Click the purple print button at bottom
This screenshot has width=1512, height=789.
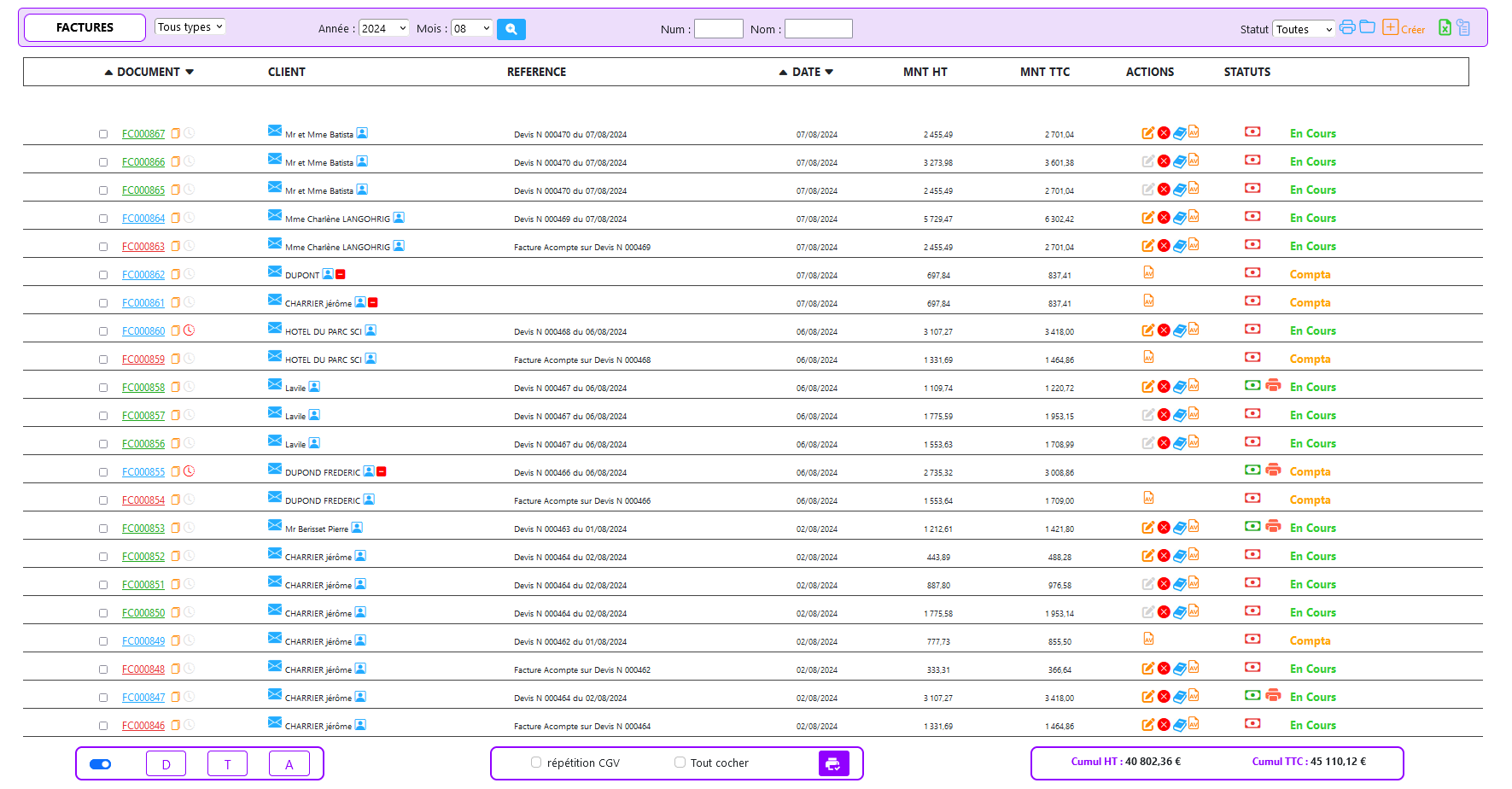[x=833, y=763]
